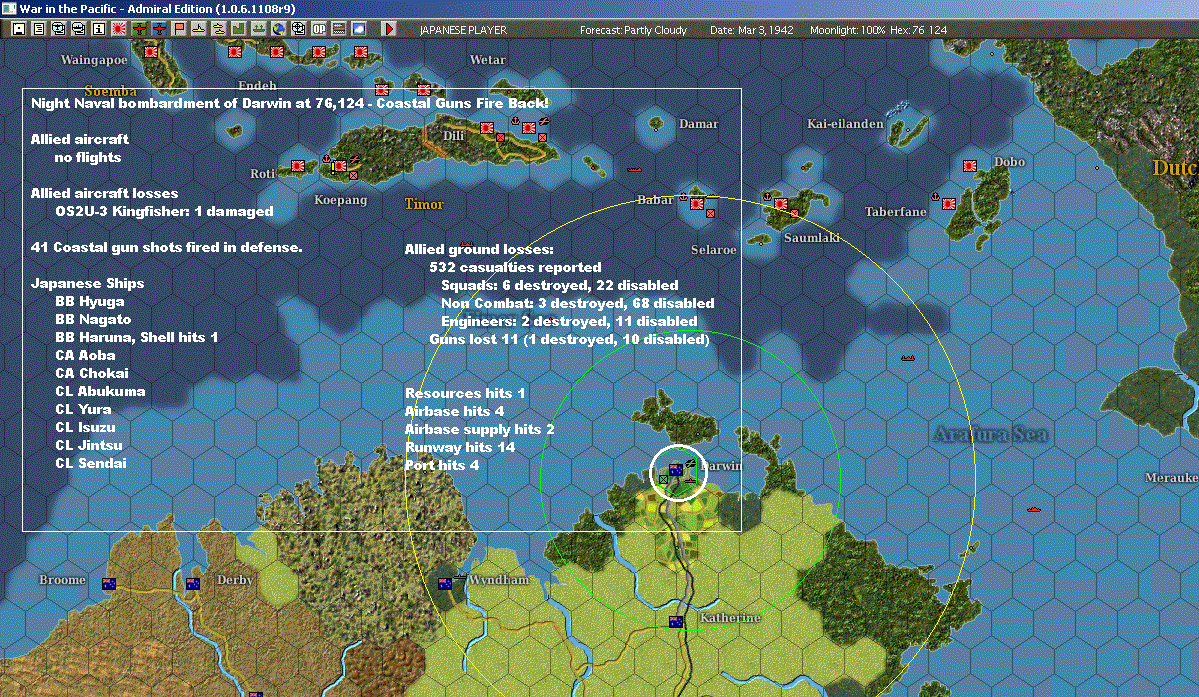
Task: Click the single yellow ship toolbar icon
Action: (199, 29)
